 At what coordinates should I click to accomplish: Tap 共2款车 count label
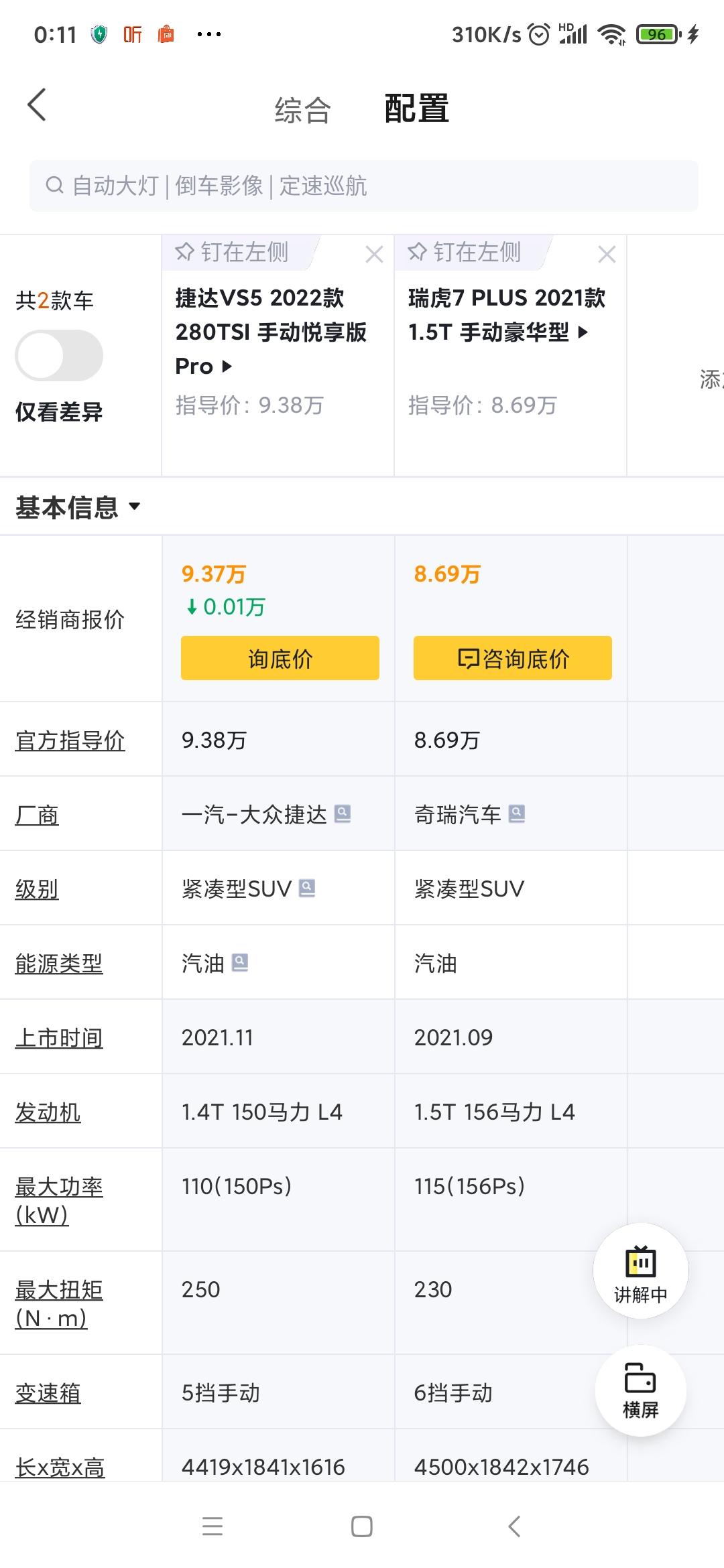54,301
